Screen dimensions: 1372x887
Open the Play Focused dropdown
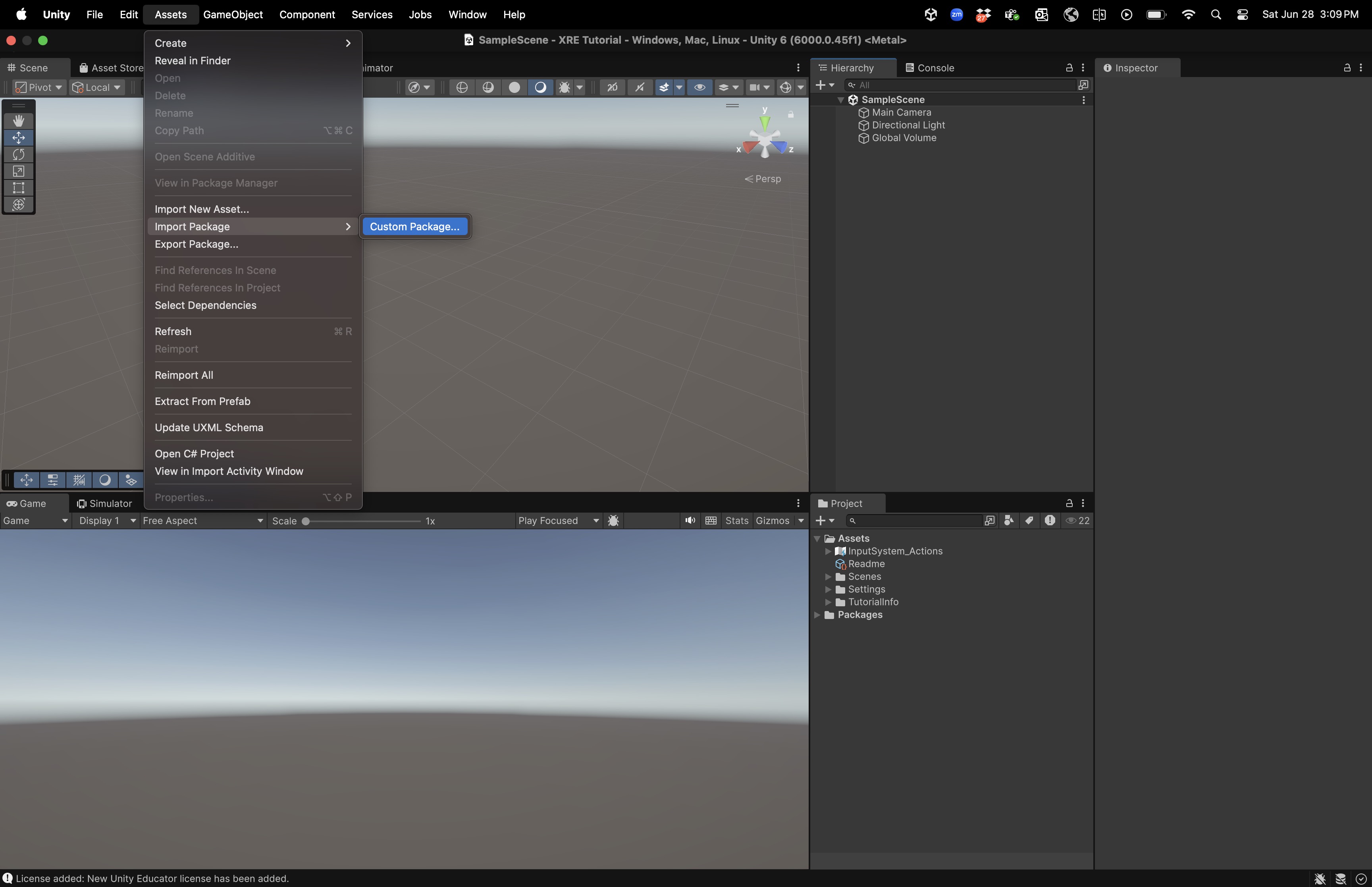click(x=558, y=521)
